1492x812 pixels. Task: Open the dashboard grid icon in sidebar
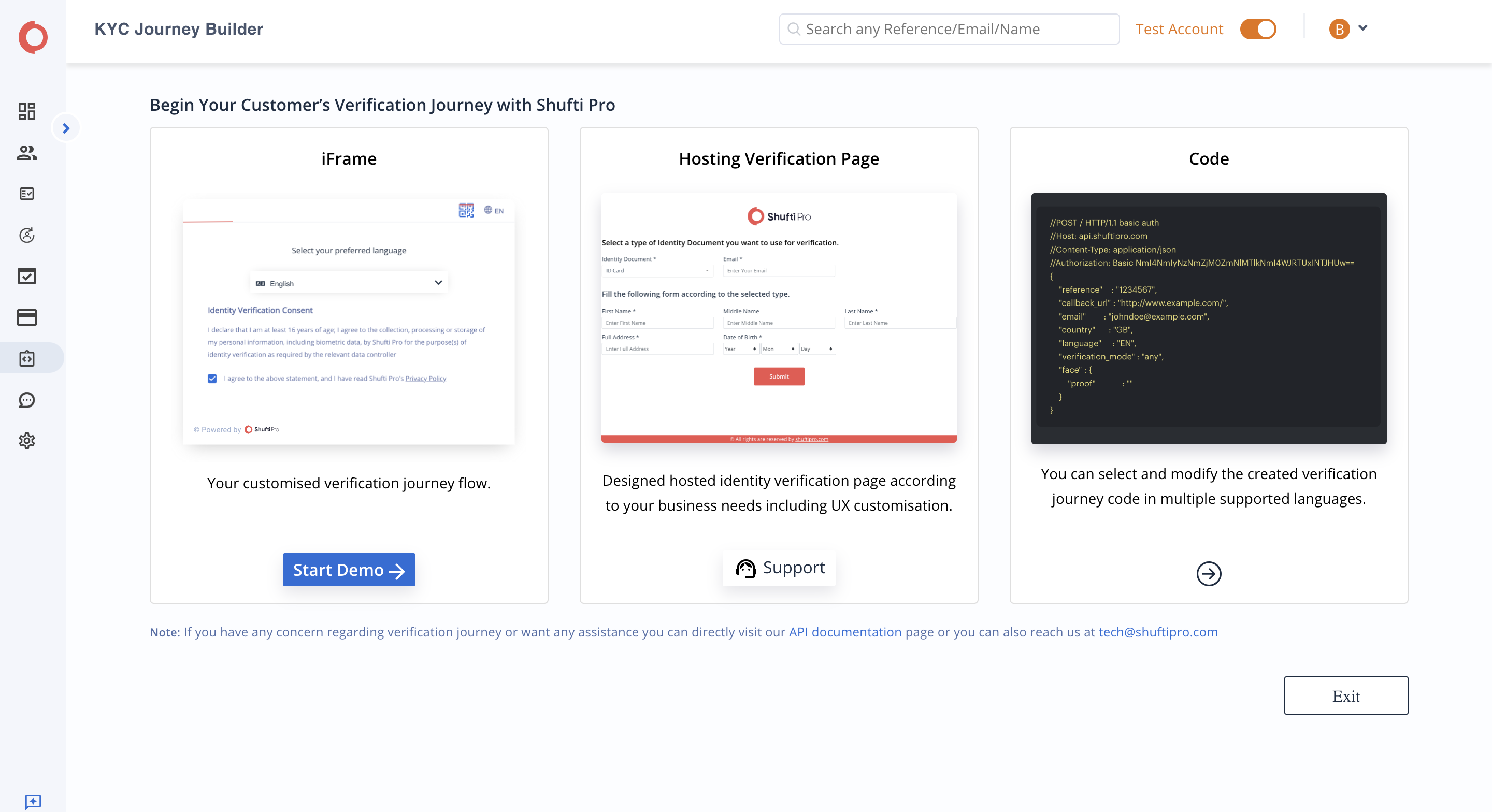pyautogui.click(x=26, y=111)
